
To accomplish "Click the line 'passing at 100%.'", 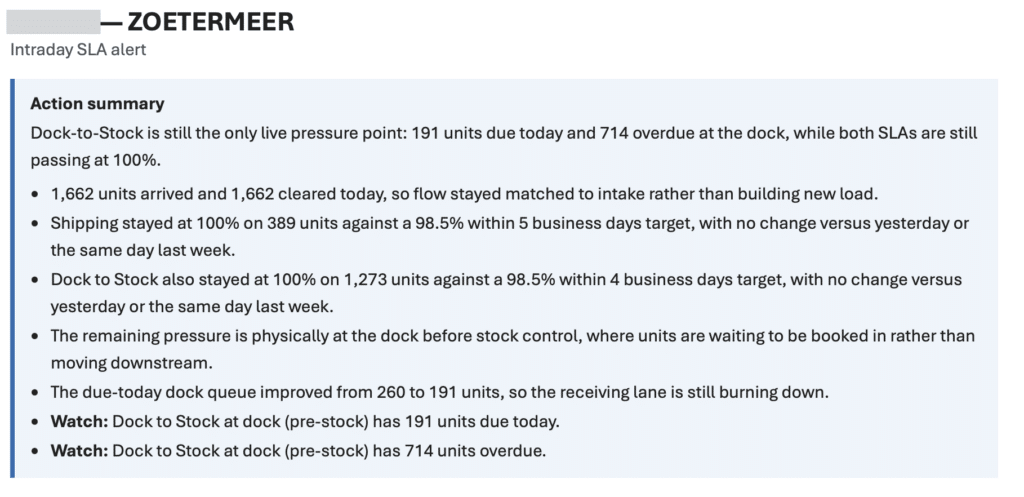I will pyautogui.click(x=95, y=161).
